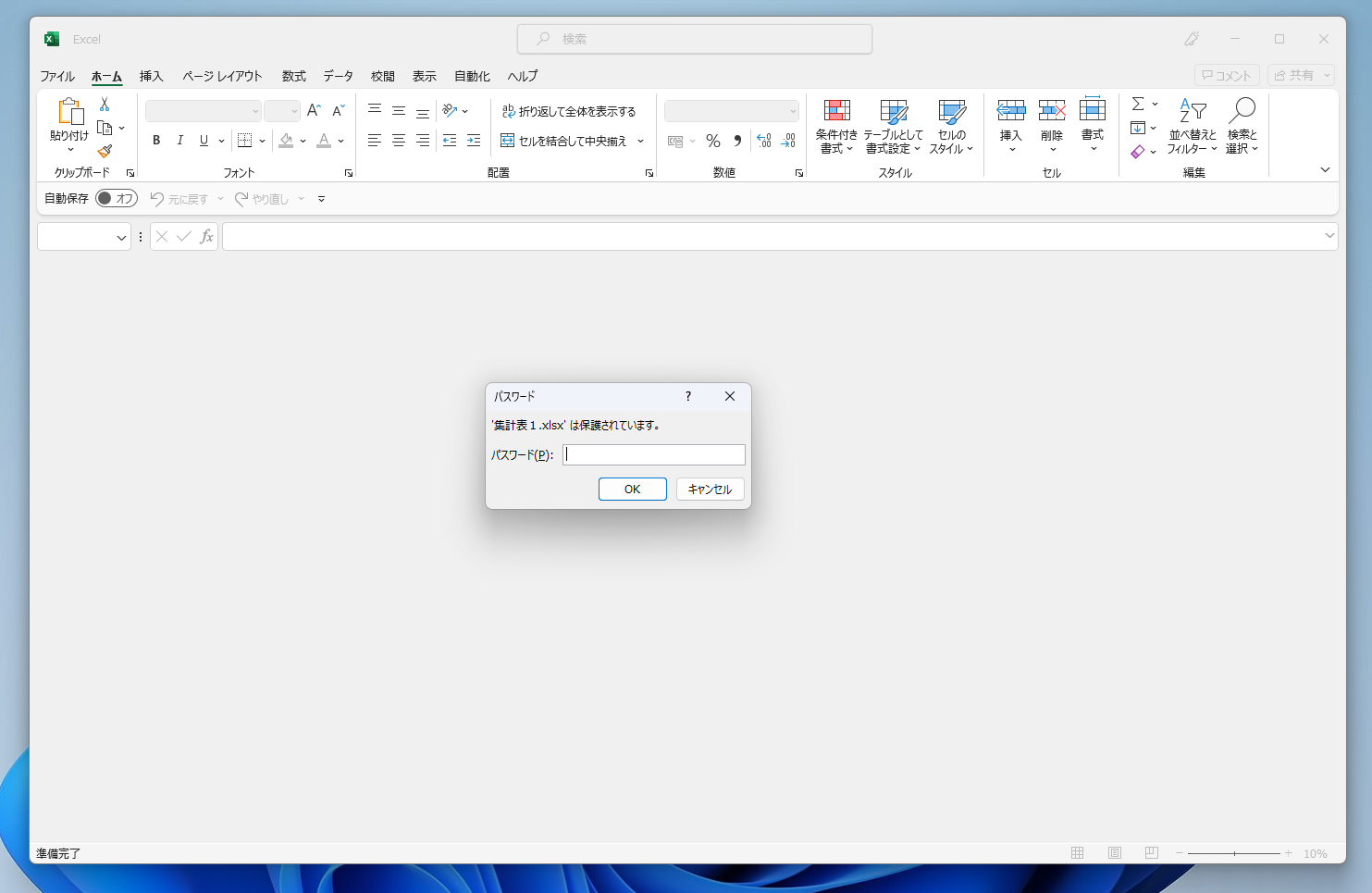
Task: Open the File (ファイル) tab
Action: tap(57, 76)
